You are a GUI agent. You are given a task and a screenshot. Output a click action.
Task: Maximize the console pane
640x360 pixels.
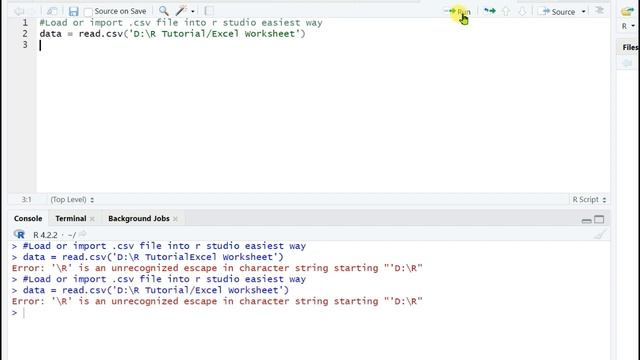click(x=599, y=220)
